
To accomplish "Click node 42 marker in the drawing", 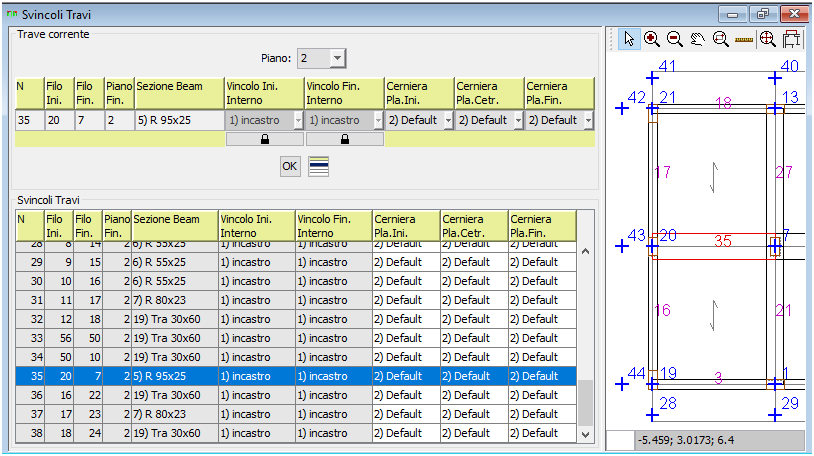I will click(x=622, y=109).
